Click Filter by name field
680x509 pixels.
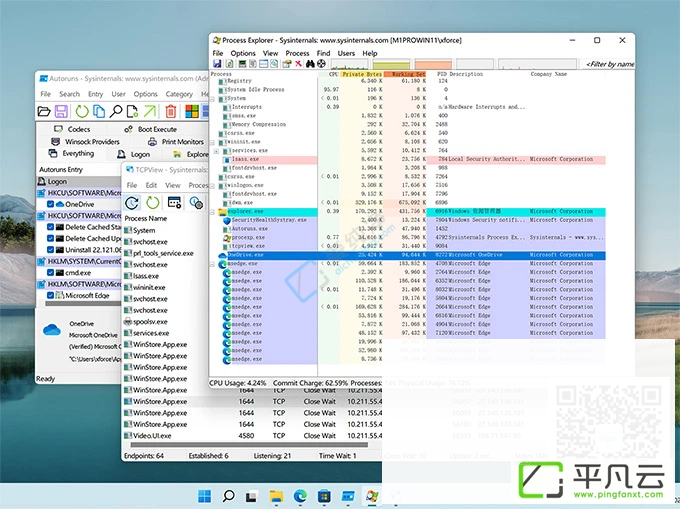609,64
